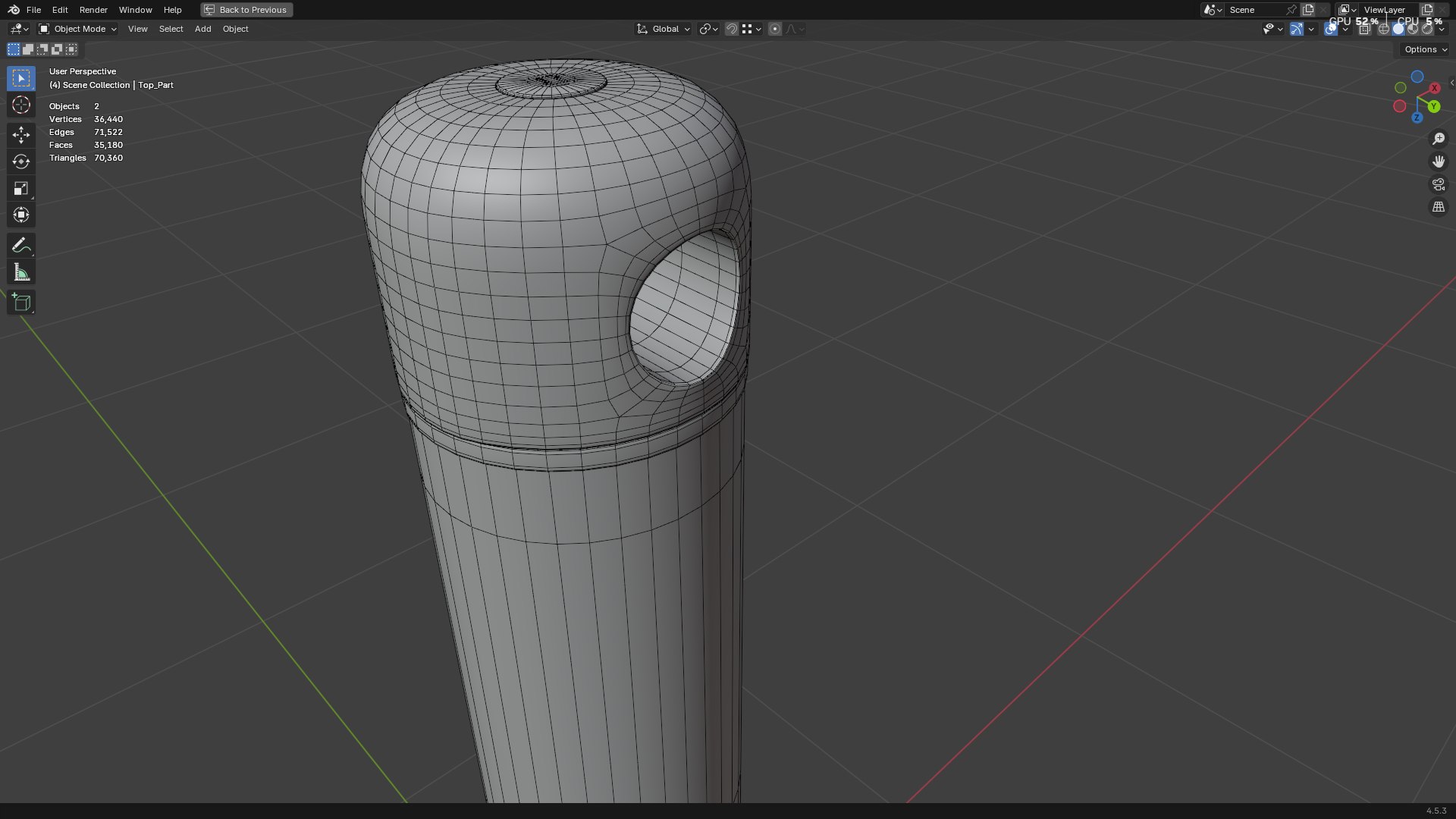Select the Add Cube tool
This screenshot has width=1456, height=819.
[21, 303]
